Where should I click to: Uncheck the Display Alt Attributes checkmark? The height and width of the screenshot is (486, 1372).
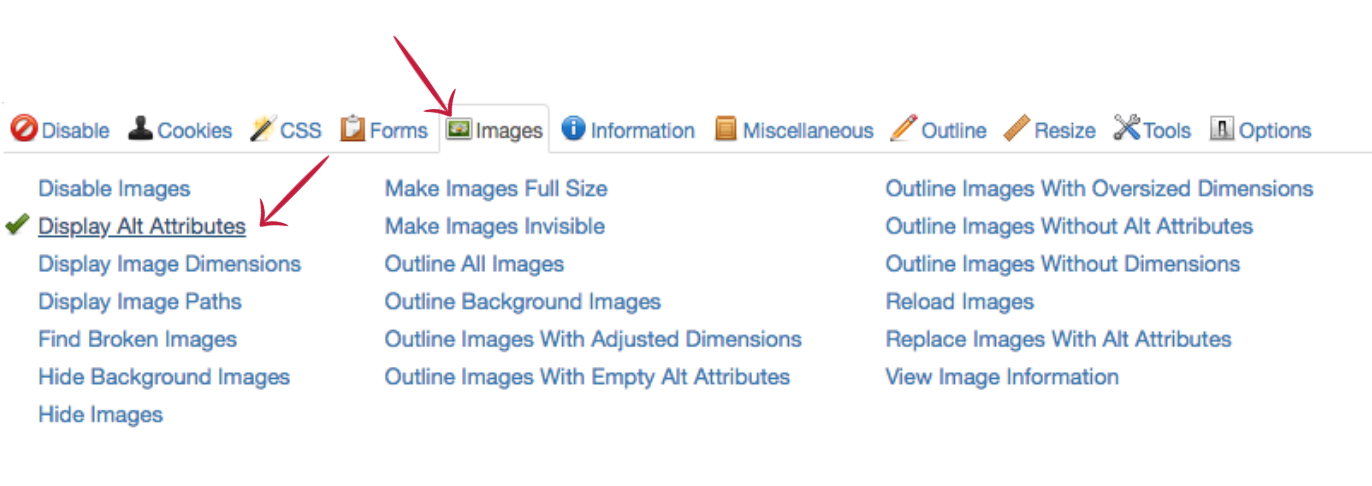[16, 226]
